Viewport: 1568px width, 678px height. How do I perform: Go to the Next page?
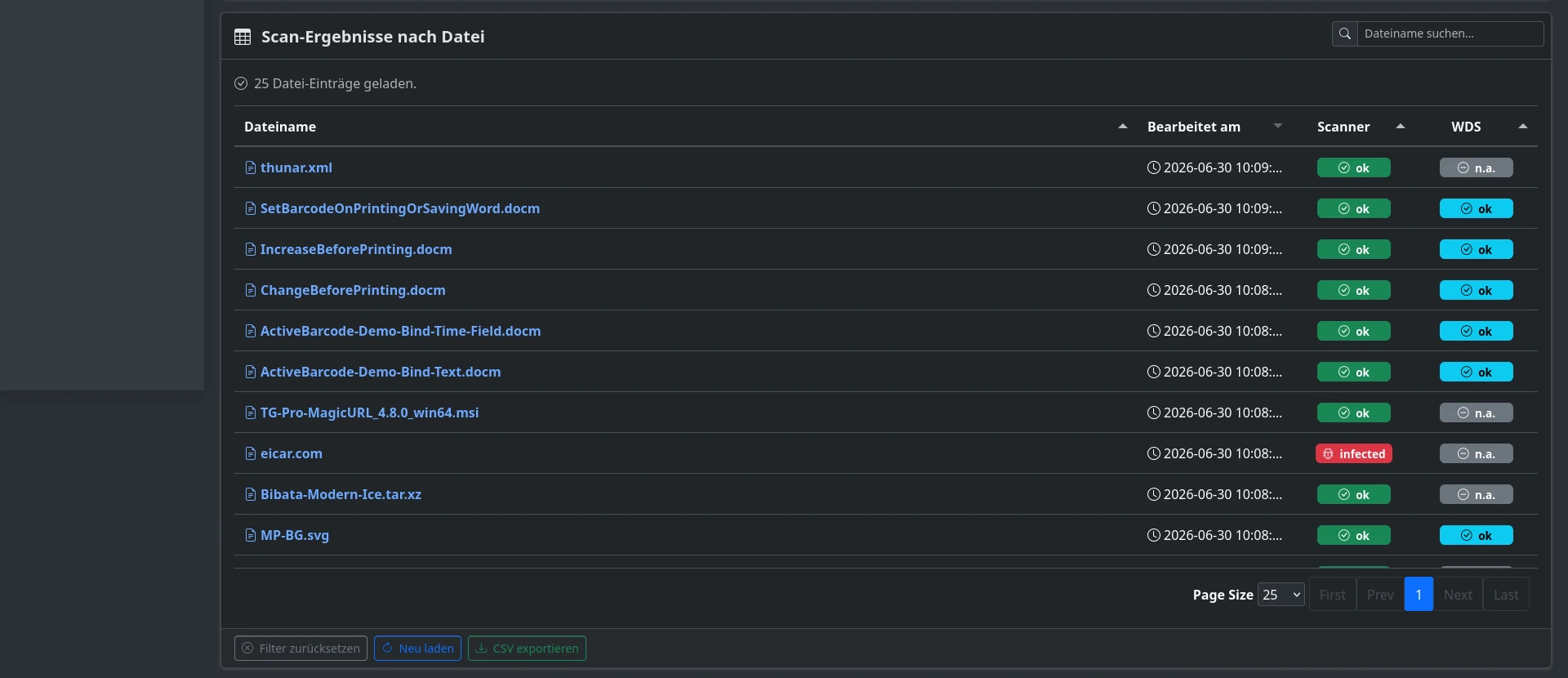coord(1458,595)
